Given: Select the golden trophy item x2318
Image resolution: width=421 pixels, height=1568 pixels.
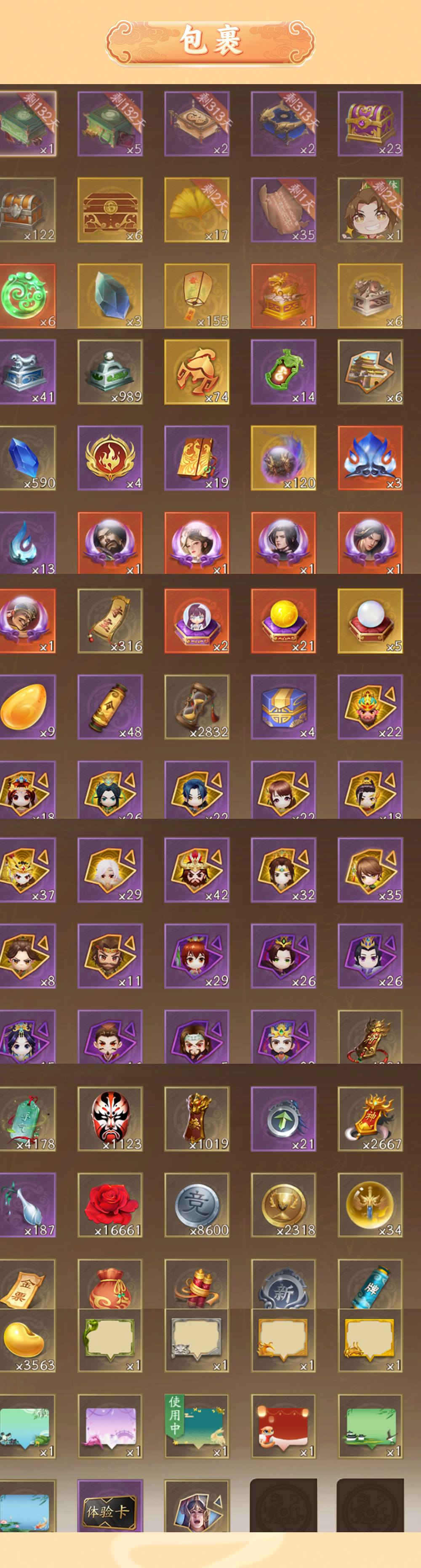Looking at the screenshot, I should click(x=283, y=1205).
